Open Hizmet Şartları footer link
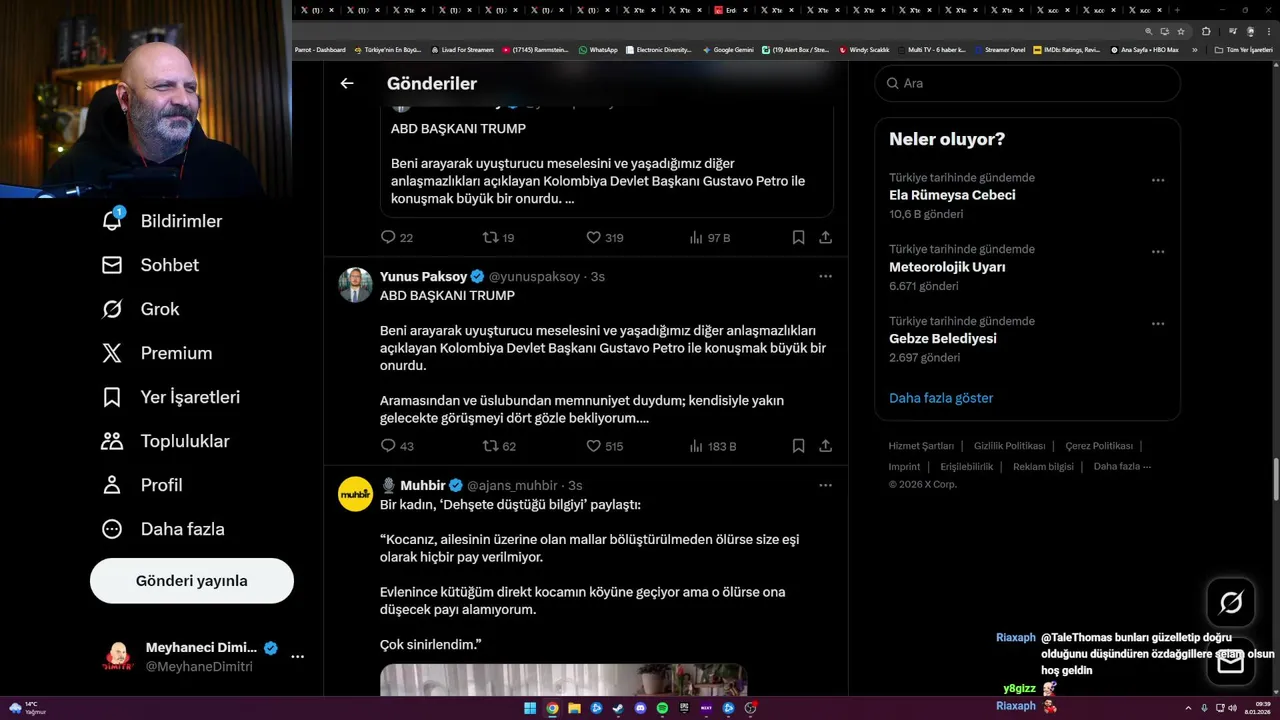This screenshot has width=1280, height=720. 921,446
